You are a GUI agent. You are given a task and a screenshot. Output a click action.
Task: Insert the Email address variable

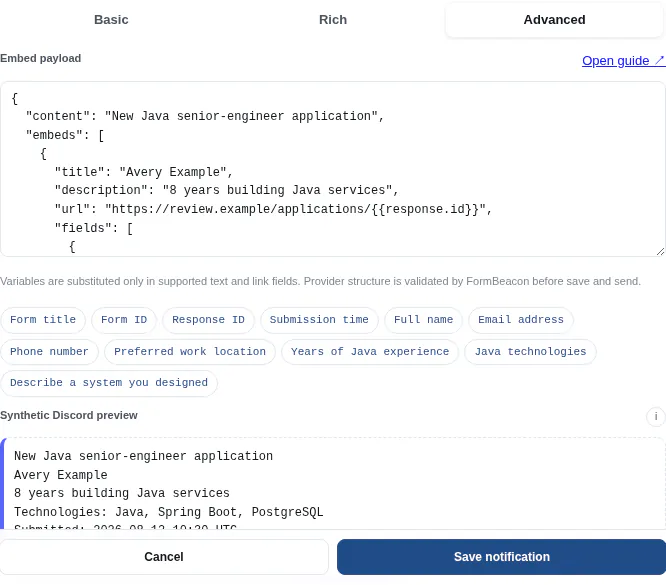521,319
